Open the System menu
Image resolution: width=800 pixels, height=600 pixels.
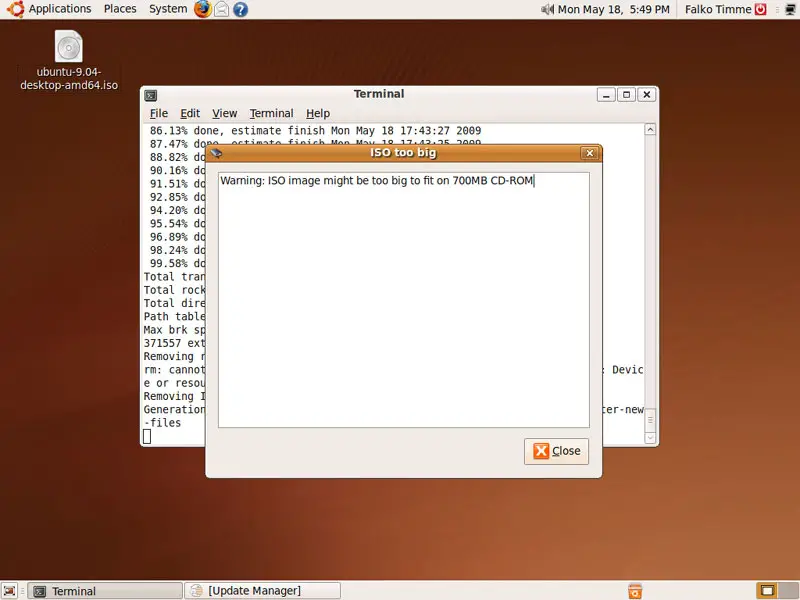click(x=168, y=9)
